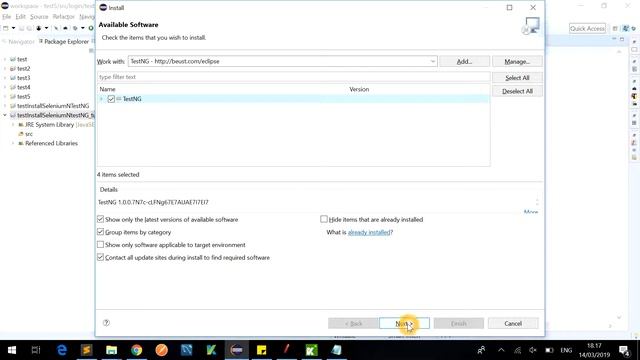Enable Hide items that are already installed

(x=324, y=219)
